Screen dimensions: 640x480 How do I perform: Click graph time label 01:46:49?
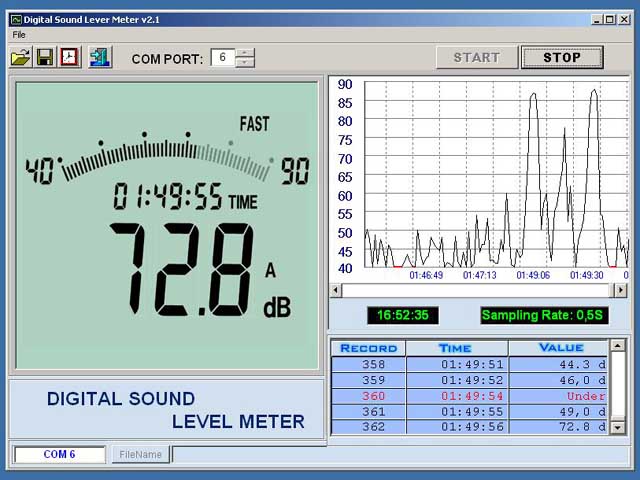[426, 276]
